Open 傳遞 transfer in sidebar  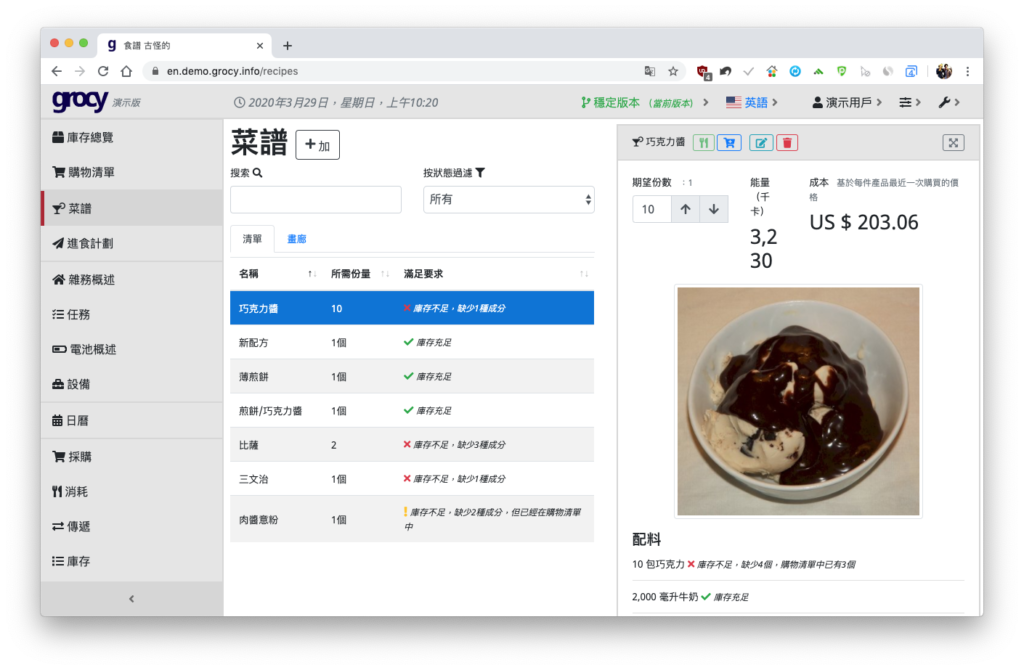click(x=132, y=526)
